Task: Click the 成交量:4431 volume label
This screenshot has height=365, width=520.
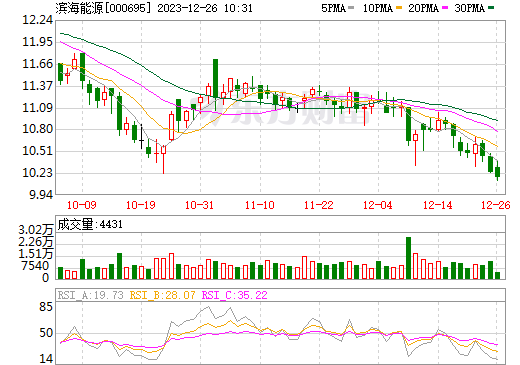Action: (x=90, y=225)
